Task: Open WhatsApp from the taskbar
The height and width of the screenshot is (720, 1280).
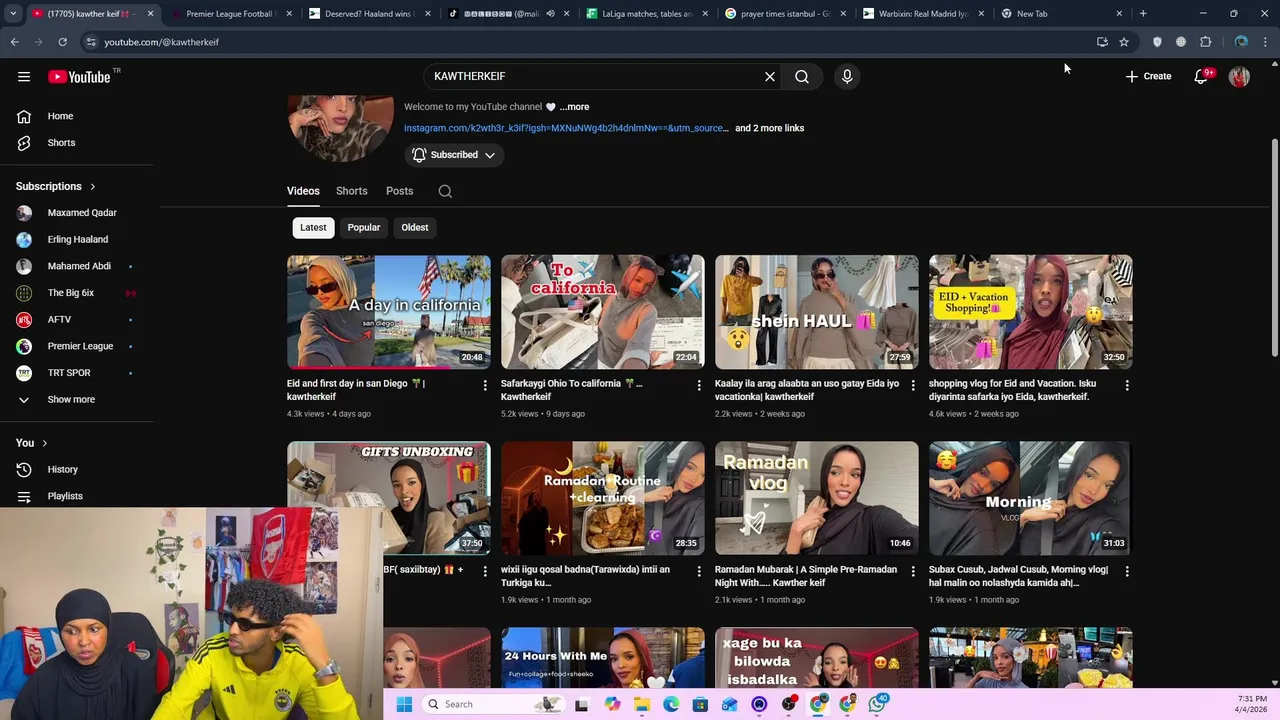Action: 877,704
